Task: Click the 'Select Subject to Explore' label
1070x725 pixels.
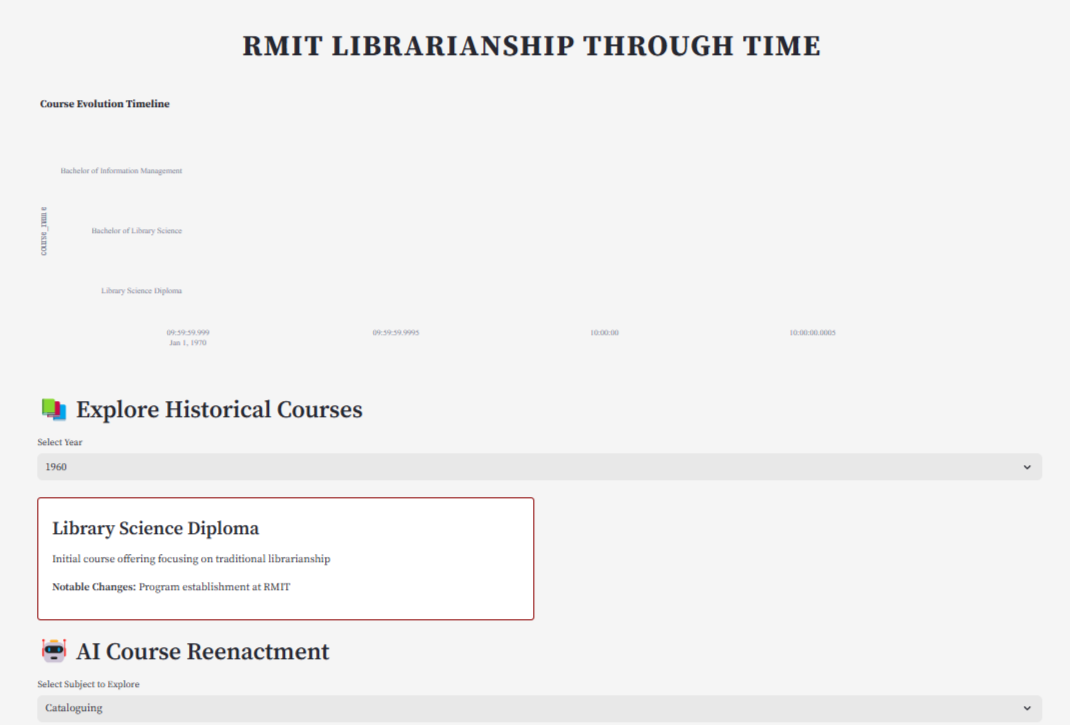Action: (89, 684)
